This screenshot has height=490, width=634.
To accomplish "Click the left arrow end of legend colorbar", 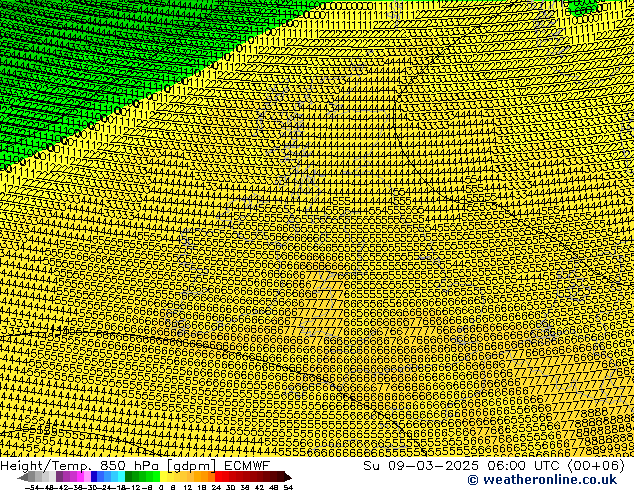I will click(x=23, y=477).
